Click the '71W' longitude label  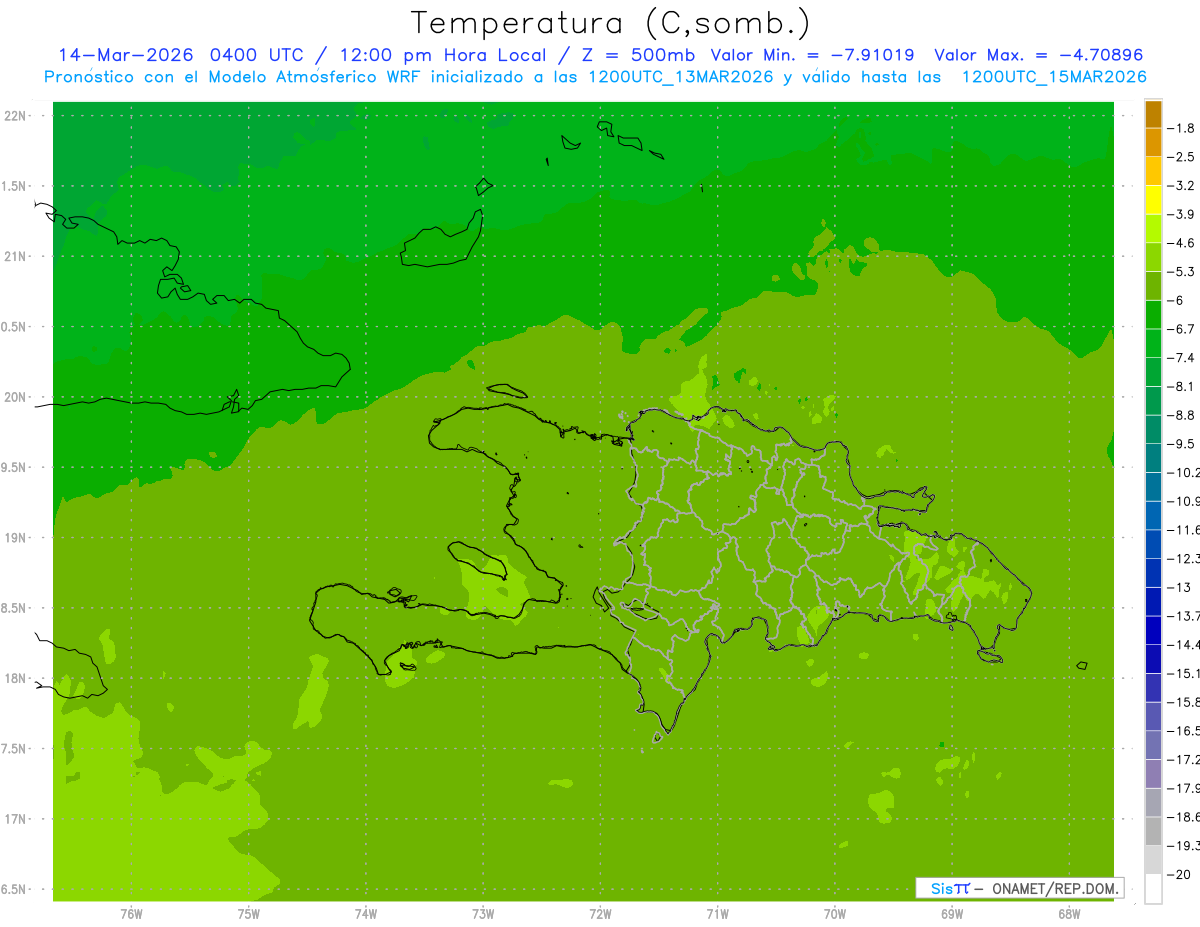(x=717, y=914)
